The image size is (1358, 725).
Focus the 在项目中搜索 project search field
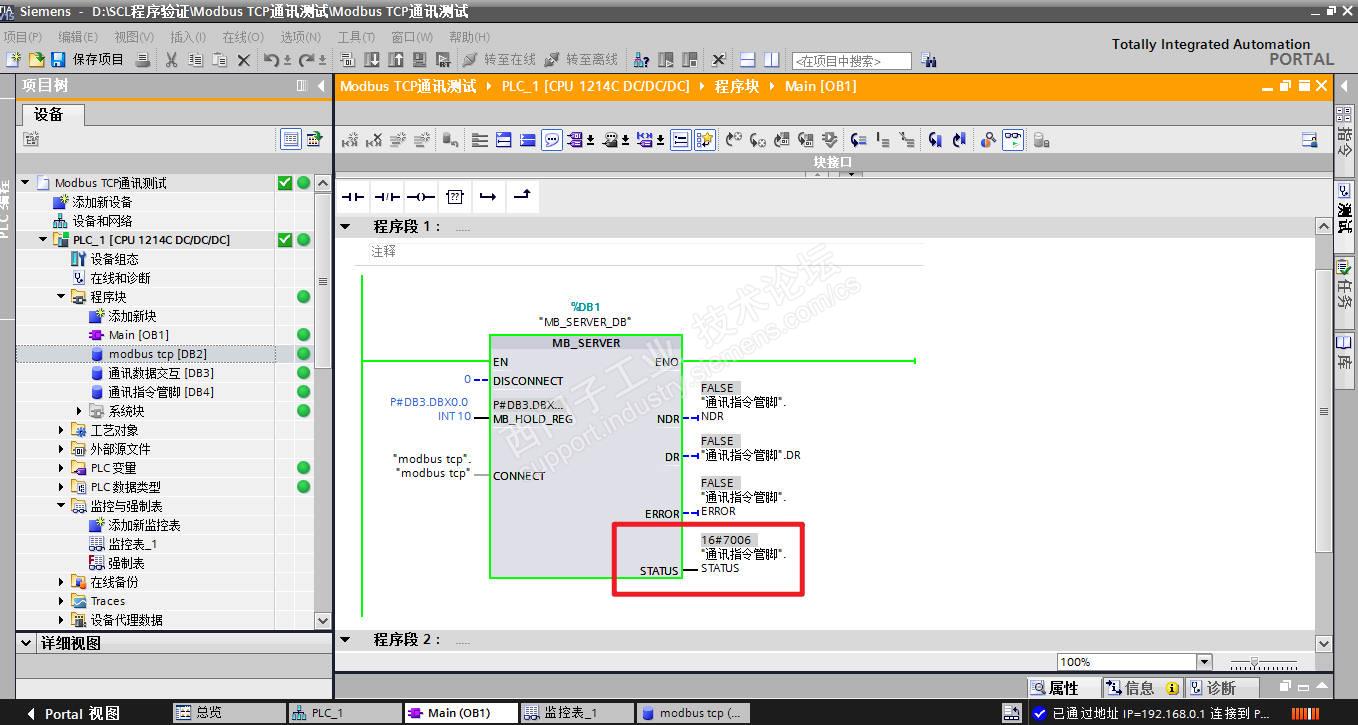[851, 61]
